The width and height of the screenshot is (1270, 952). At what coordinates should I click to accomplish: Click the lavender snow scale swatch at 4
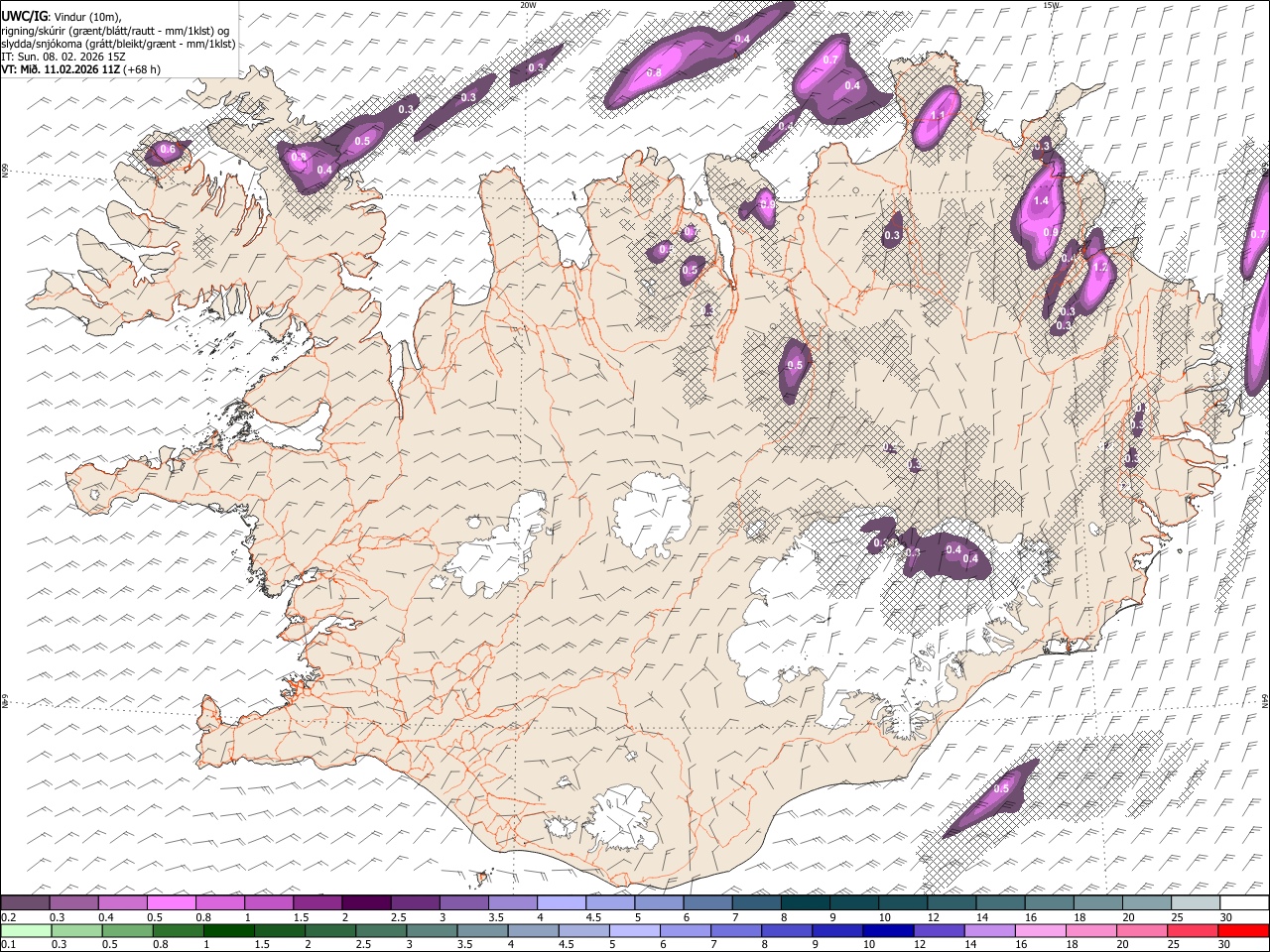coord(561,902)
